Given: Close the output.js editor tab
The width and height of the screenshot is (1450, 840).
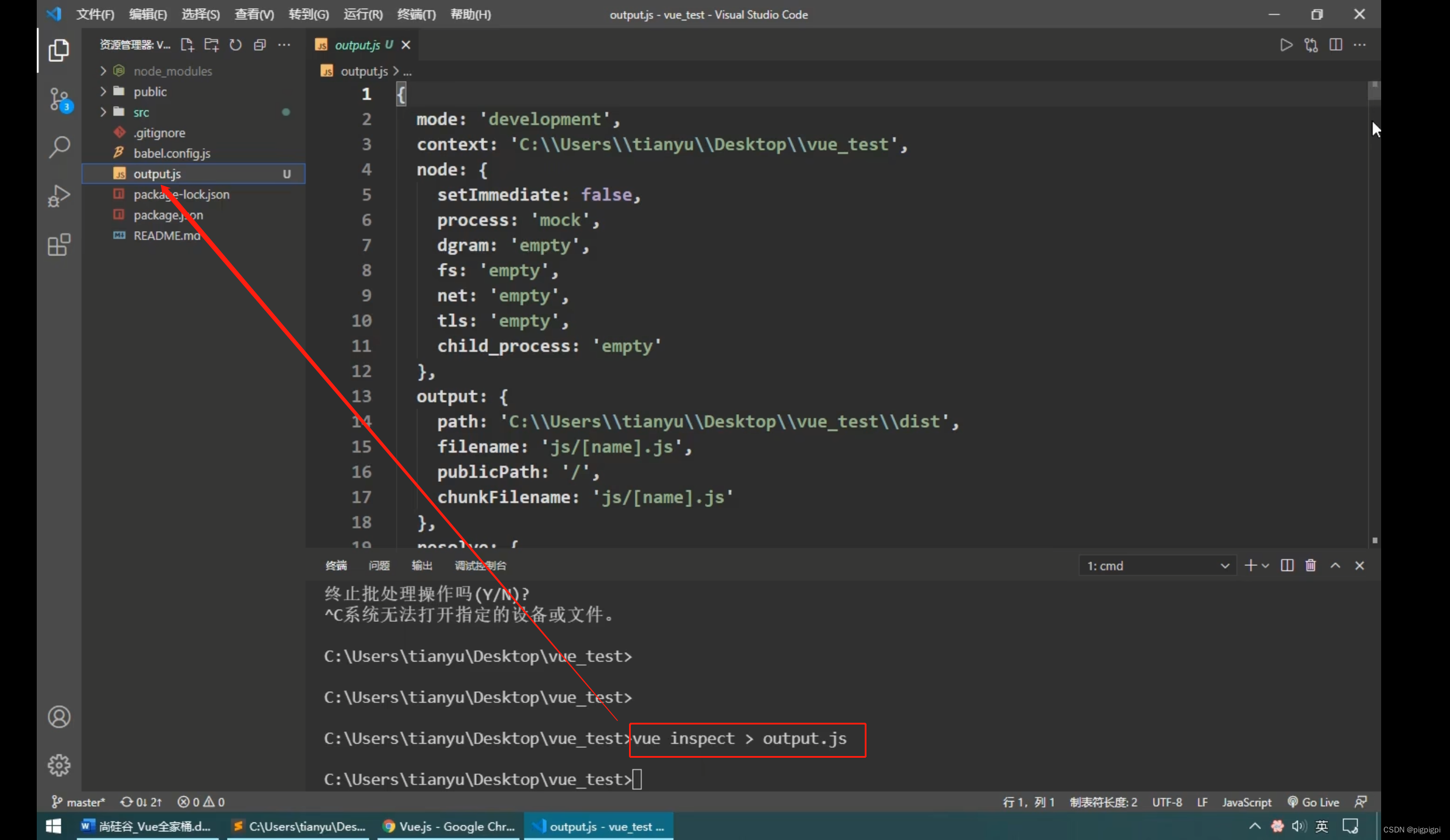Looking at the screenshot, I should coord(406,45).
